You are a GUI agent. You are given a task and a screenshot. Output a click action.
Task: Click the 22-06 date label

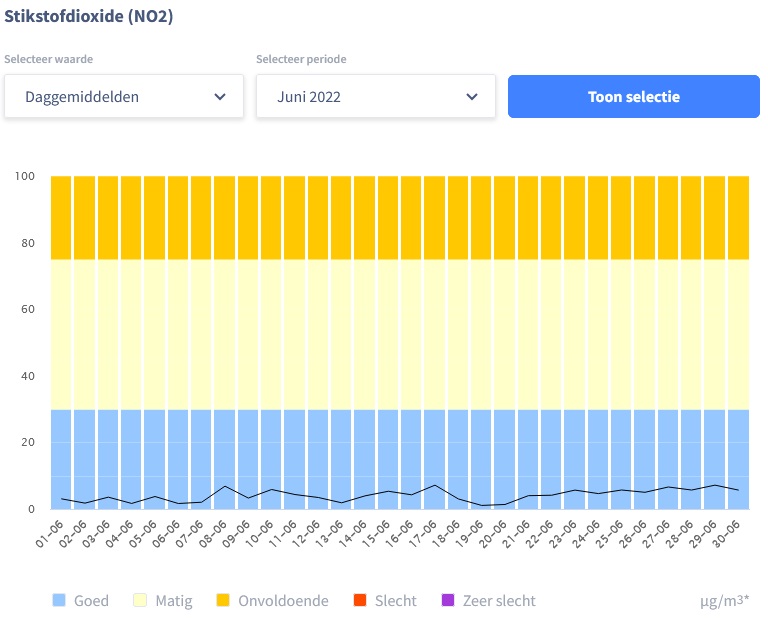pos(539,534)
